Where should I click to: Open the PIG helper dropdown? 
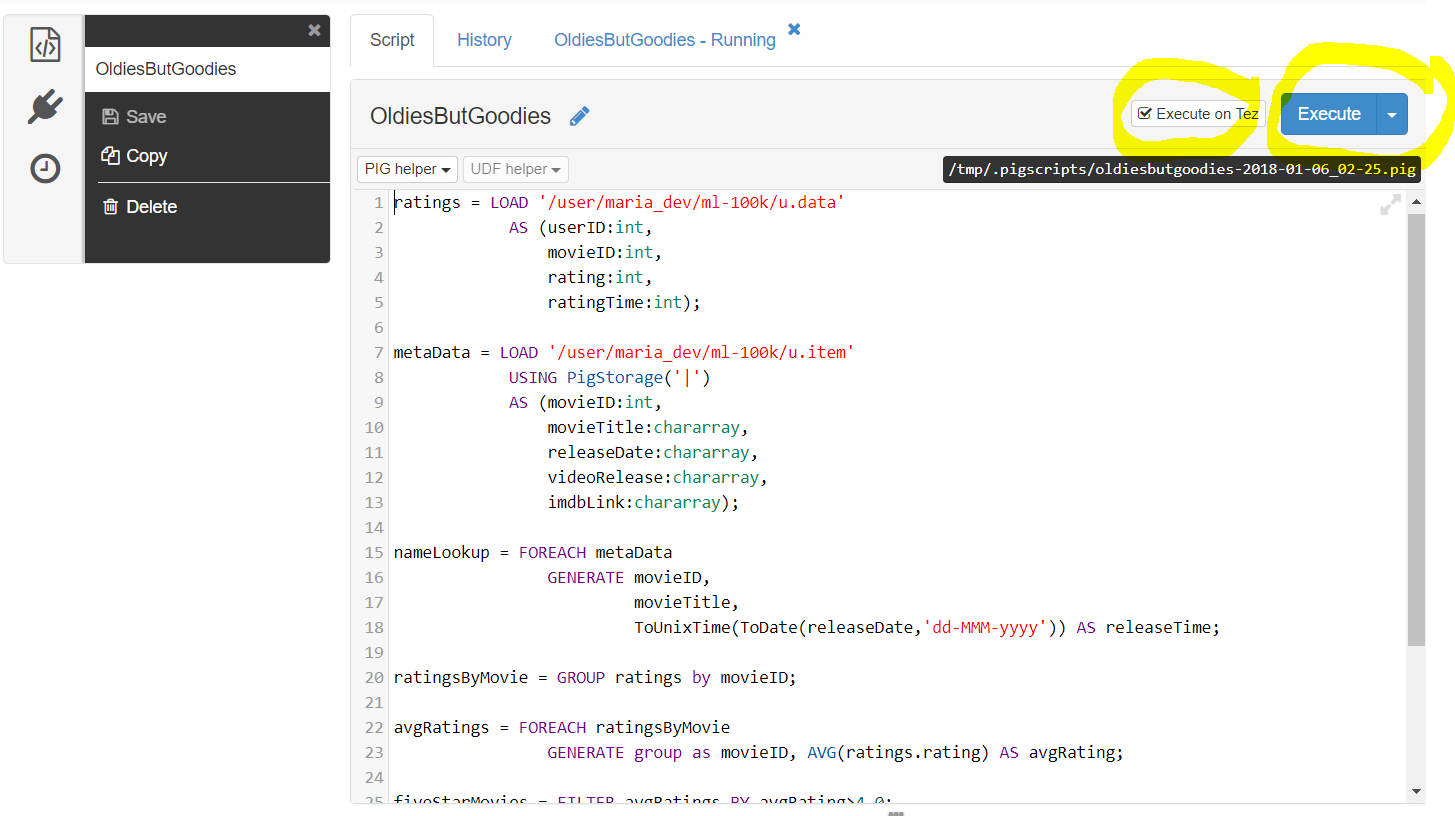pyautogui.click(x=407, y=169)
